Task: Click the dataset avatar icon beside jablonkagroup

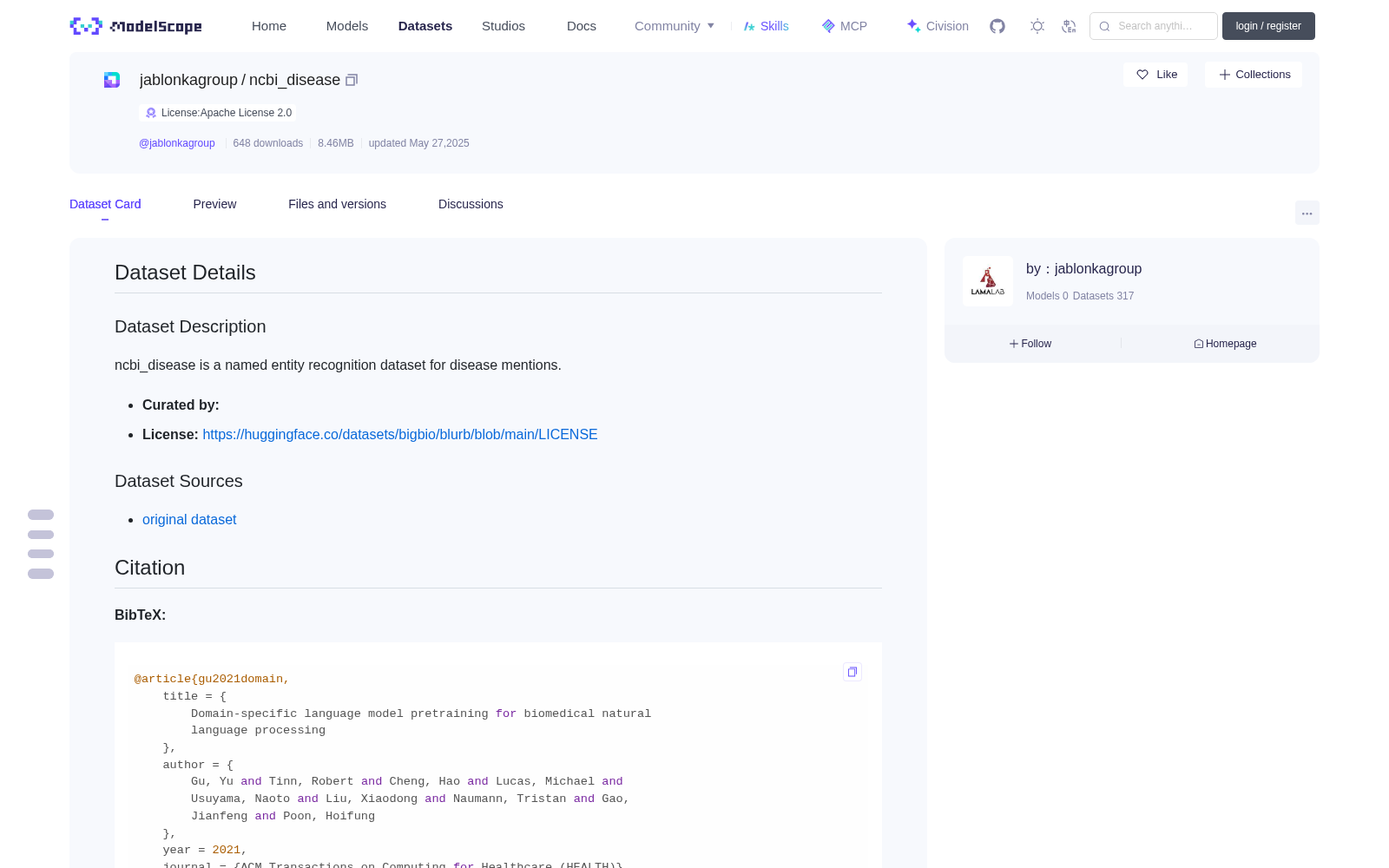Action: tap(112, 80)
